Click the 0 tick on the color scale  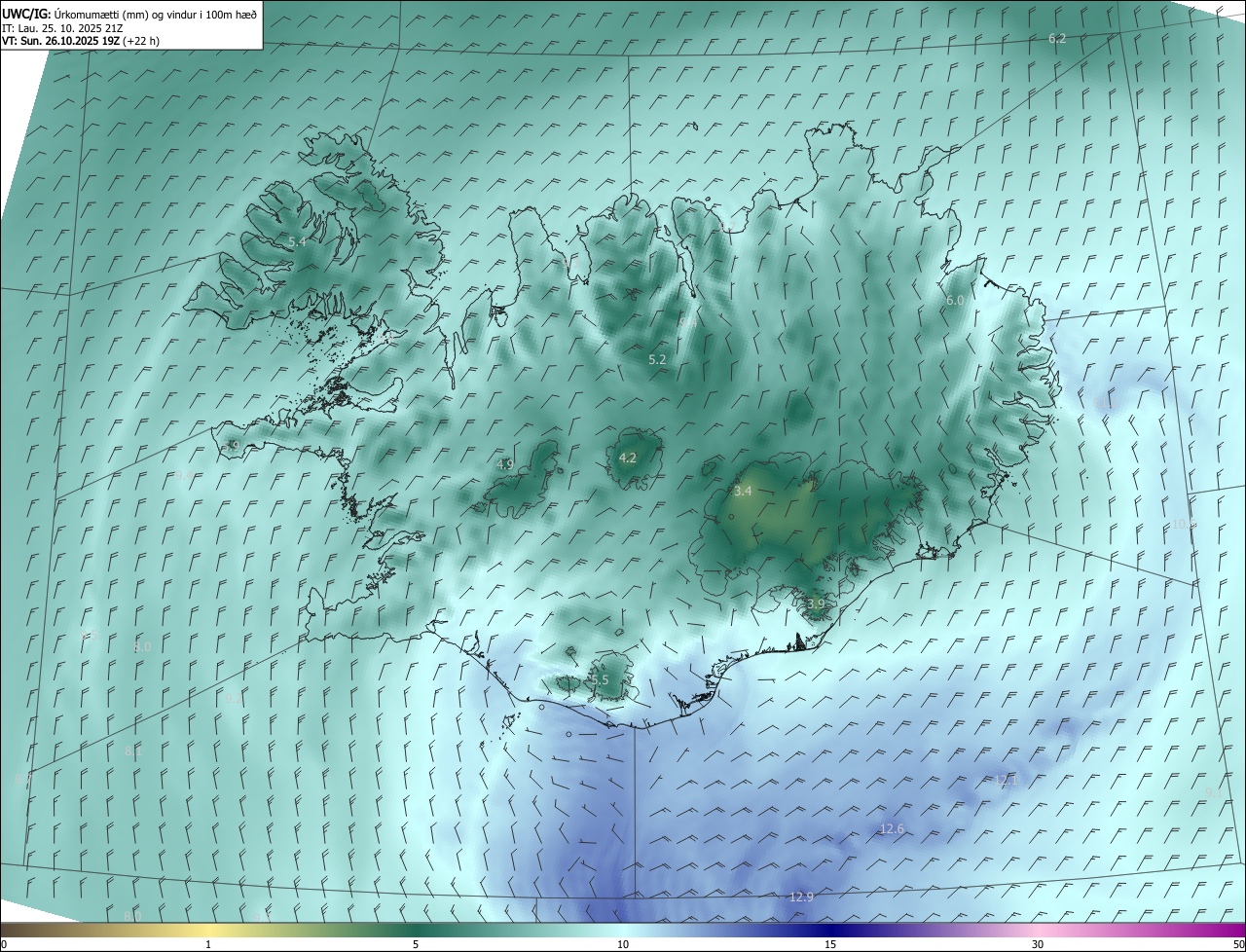click(x=3, y=944)
